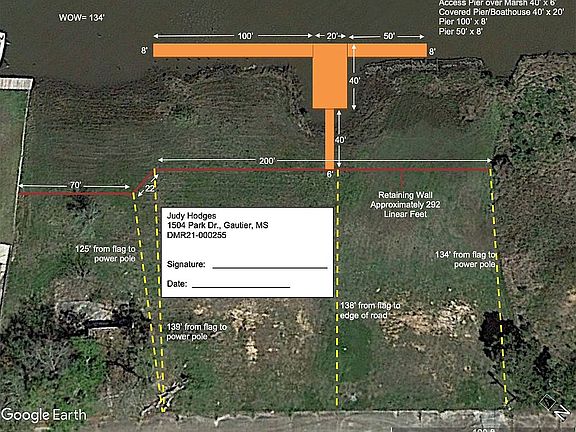Click '138' from flag to edge of road'
Viewport: 576px width, 432px height.
pyautogui.click(x=370, y=310)
